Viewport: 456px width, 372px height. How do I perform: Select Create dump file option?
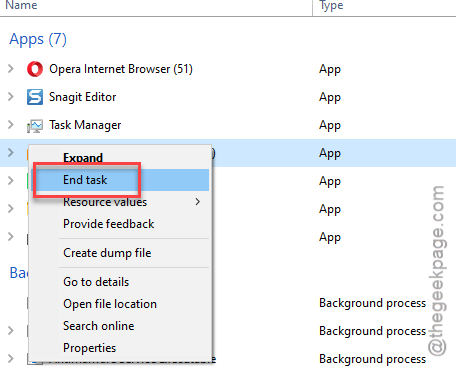coord(107,253)
